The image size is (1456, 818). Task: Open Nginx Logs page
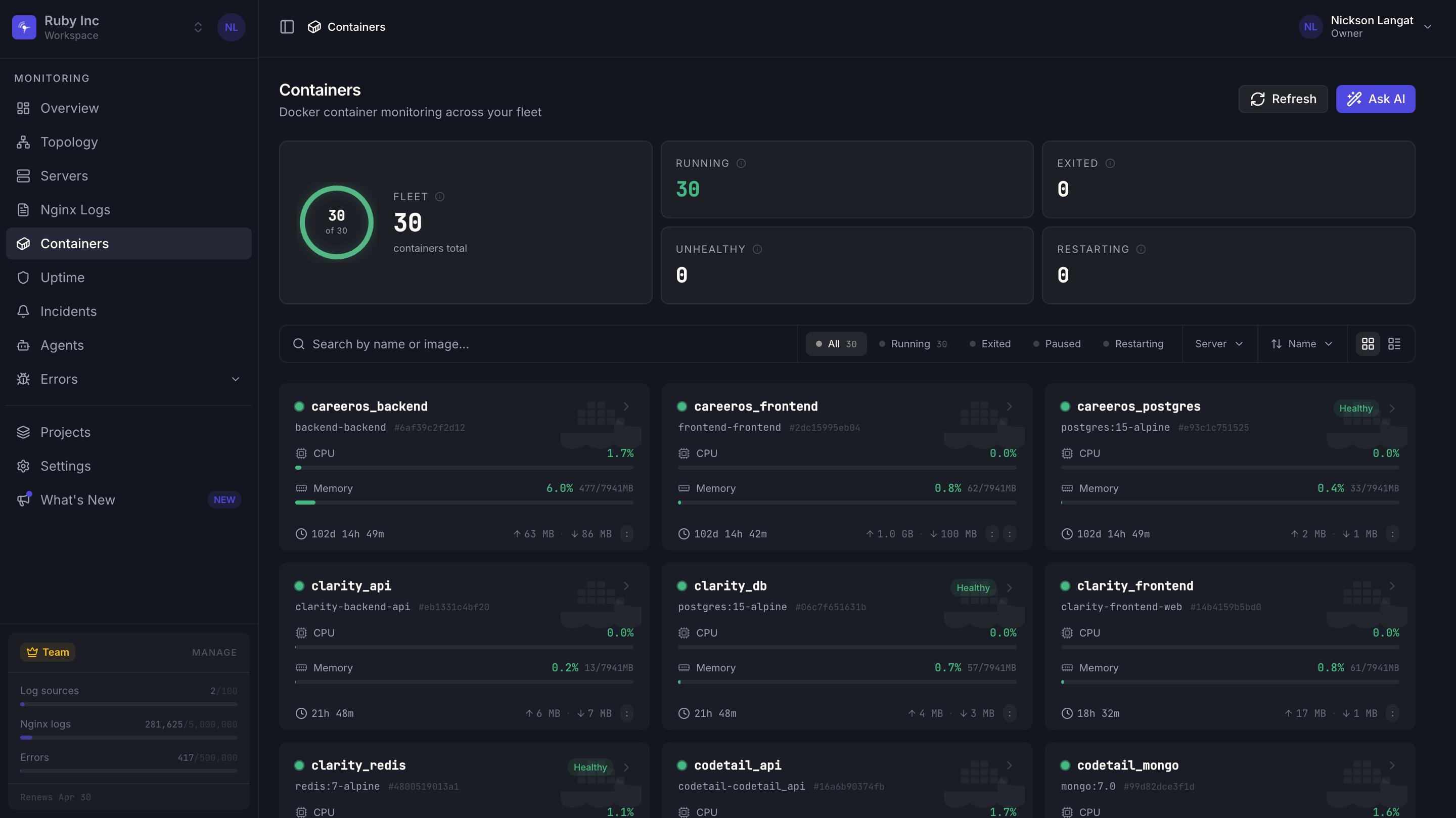[x=129, y=210]
